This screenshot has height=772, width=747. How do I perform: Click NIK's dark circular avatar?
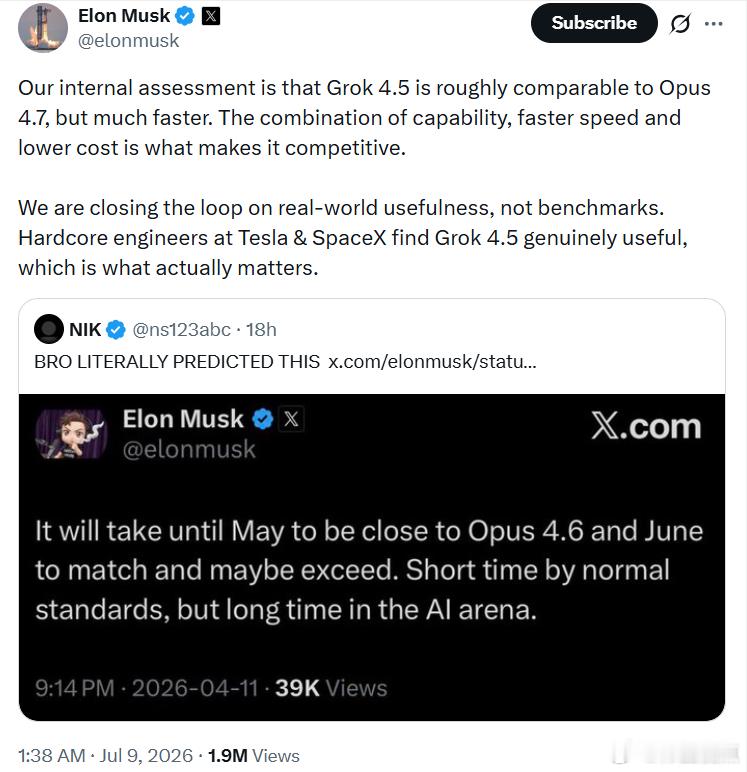tap(48, 329)
